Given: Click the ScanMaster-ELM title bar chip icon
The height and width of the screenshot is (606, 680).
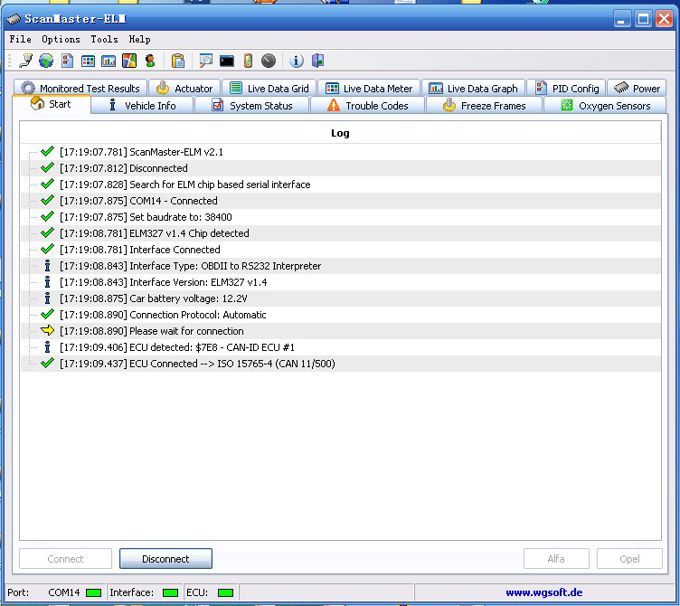Looking at the screenshot, I should pos(13,19).
